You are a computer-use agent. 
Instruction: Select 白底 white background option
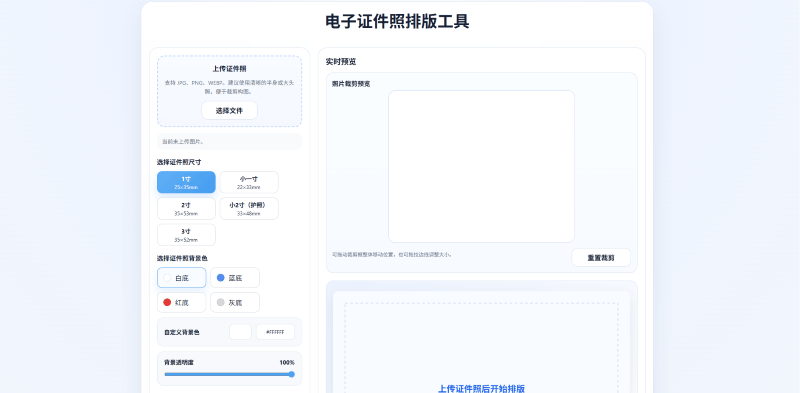point(182,278)
